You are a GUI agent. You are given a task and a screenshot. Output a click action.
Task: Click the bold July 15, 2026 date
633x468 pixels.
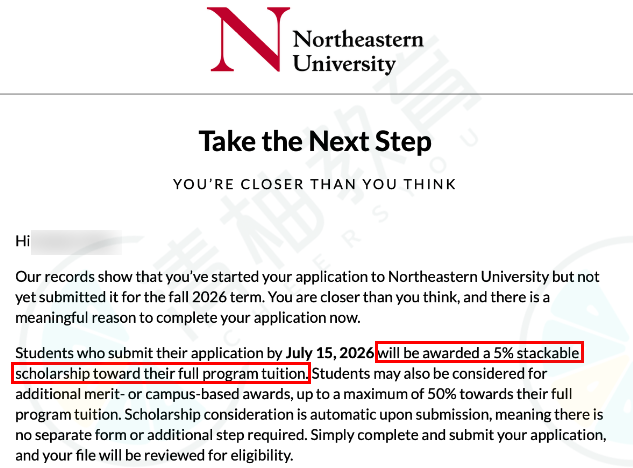[329, 353]
